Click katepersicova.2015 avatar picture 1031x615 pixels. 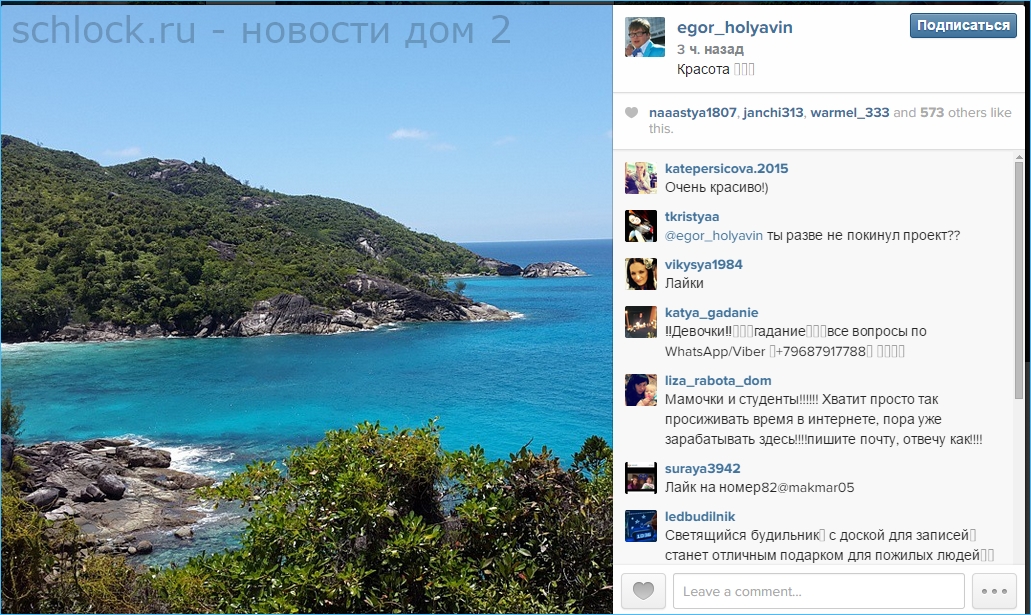click(x=640, y=178)
